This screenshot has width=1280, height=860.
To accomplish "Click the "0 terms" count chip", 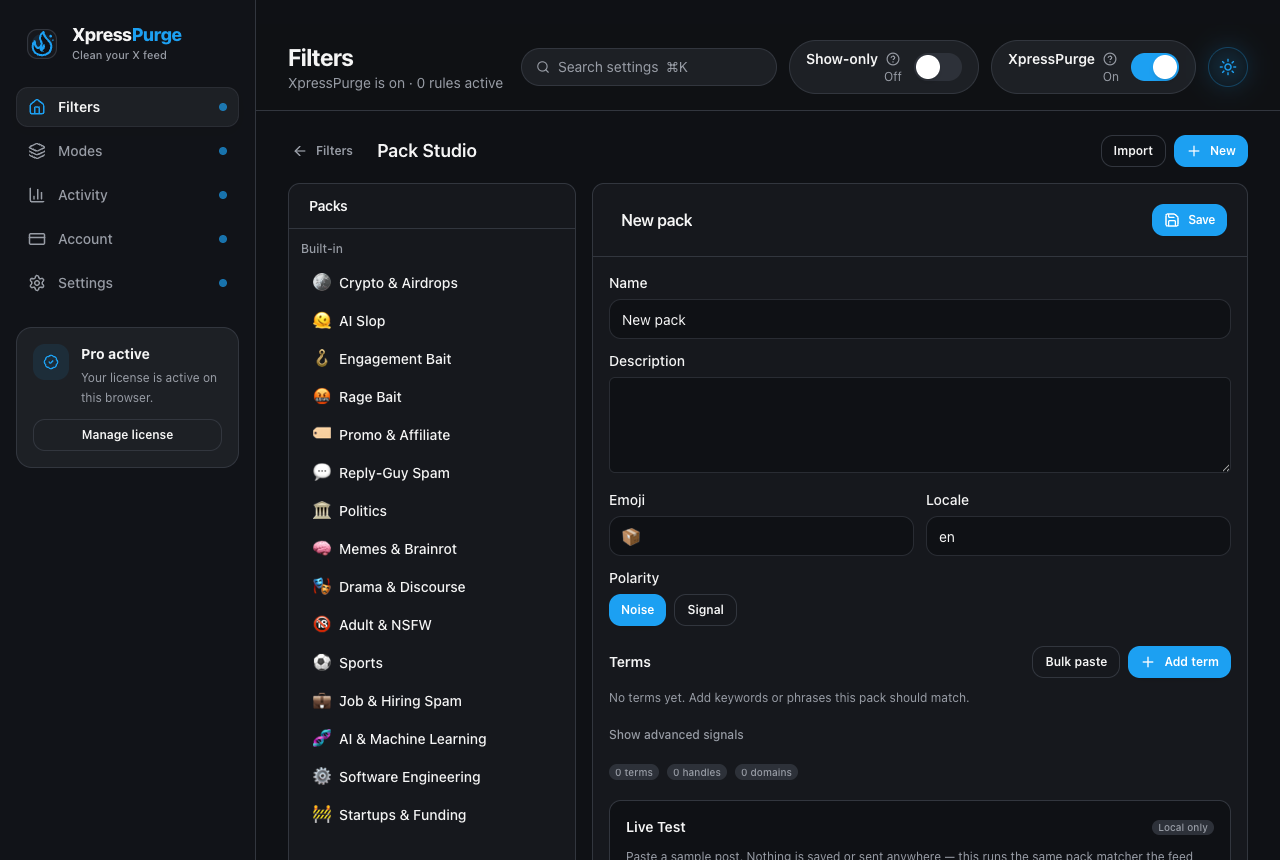I will (634, 772).
